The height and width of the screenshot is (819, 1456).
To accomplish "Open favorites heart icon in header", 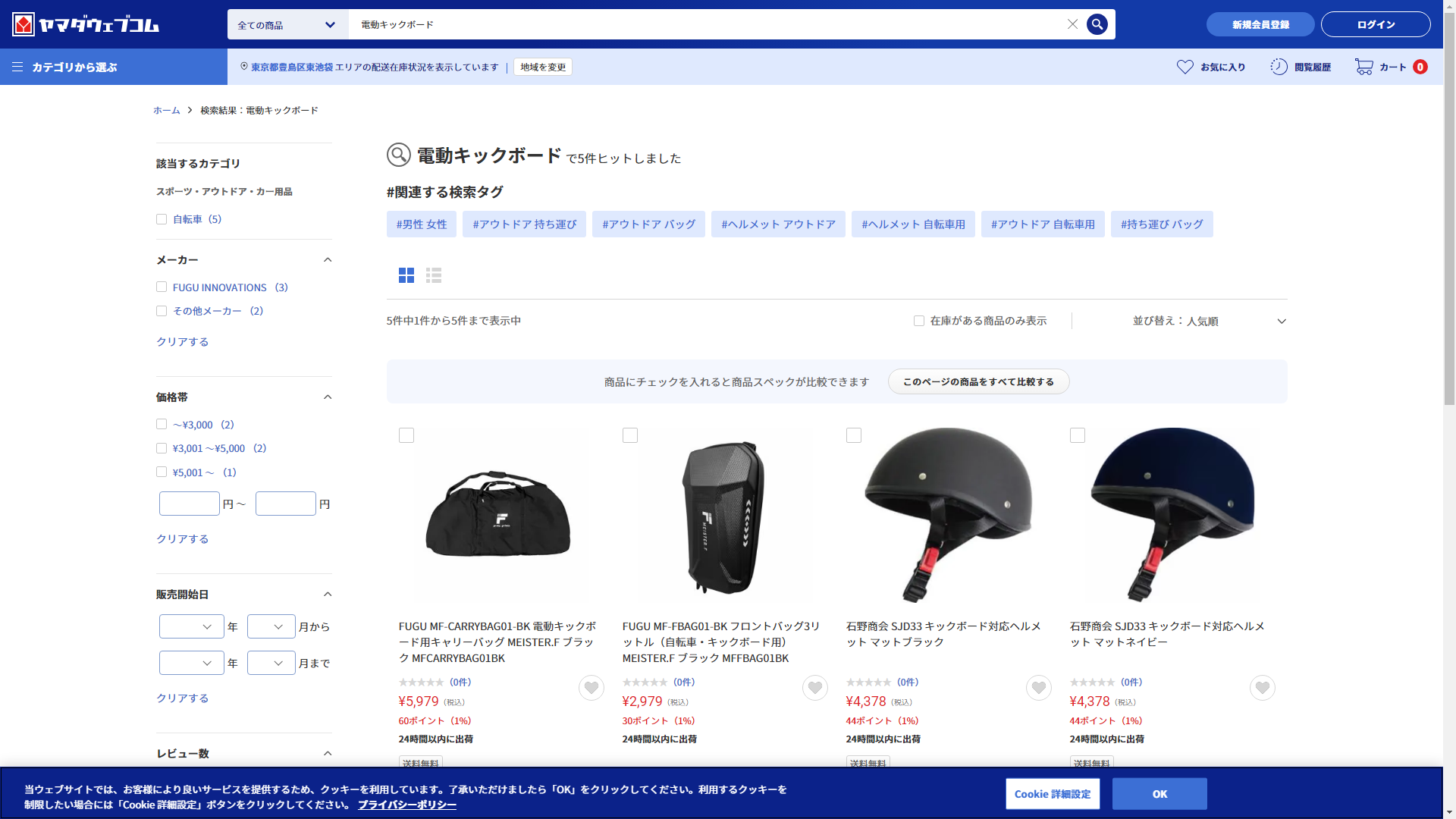I will click(1185, 67).
